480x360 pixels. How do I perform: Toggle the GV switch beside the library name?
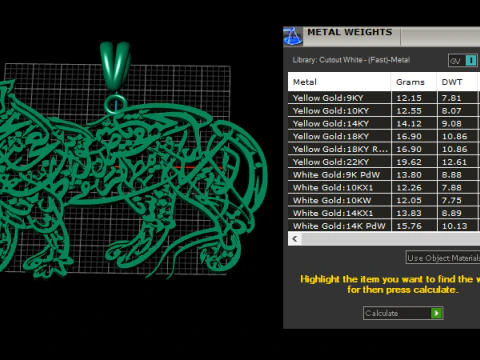(x=463, y=60)
